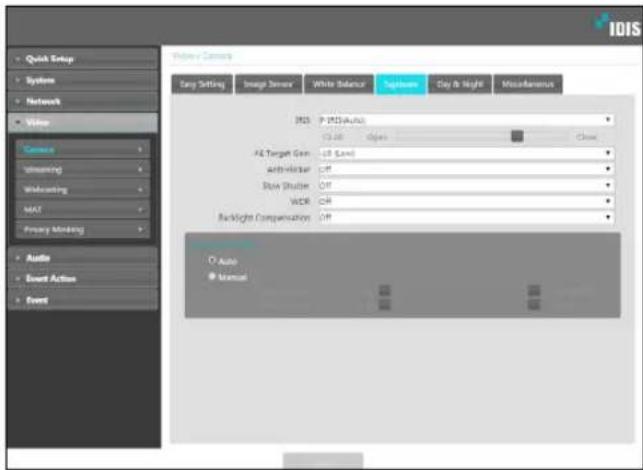
Task: Expand the Event Action section
Action: tap(82, 279)
